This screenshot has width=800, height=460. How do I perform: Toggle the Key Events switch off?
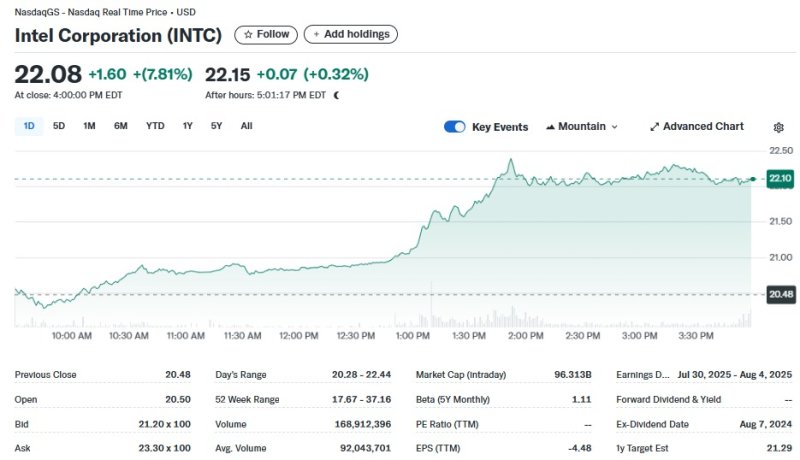455,126
